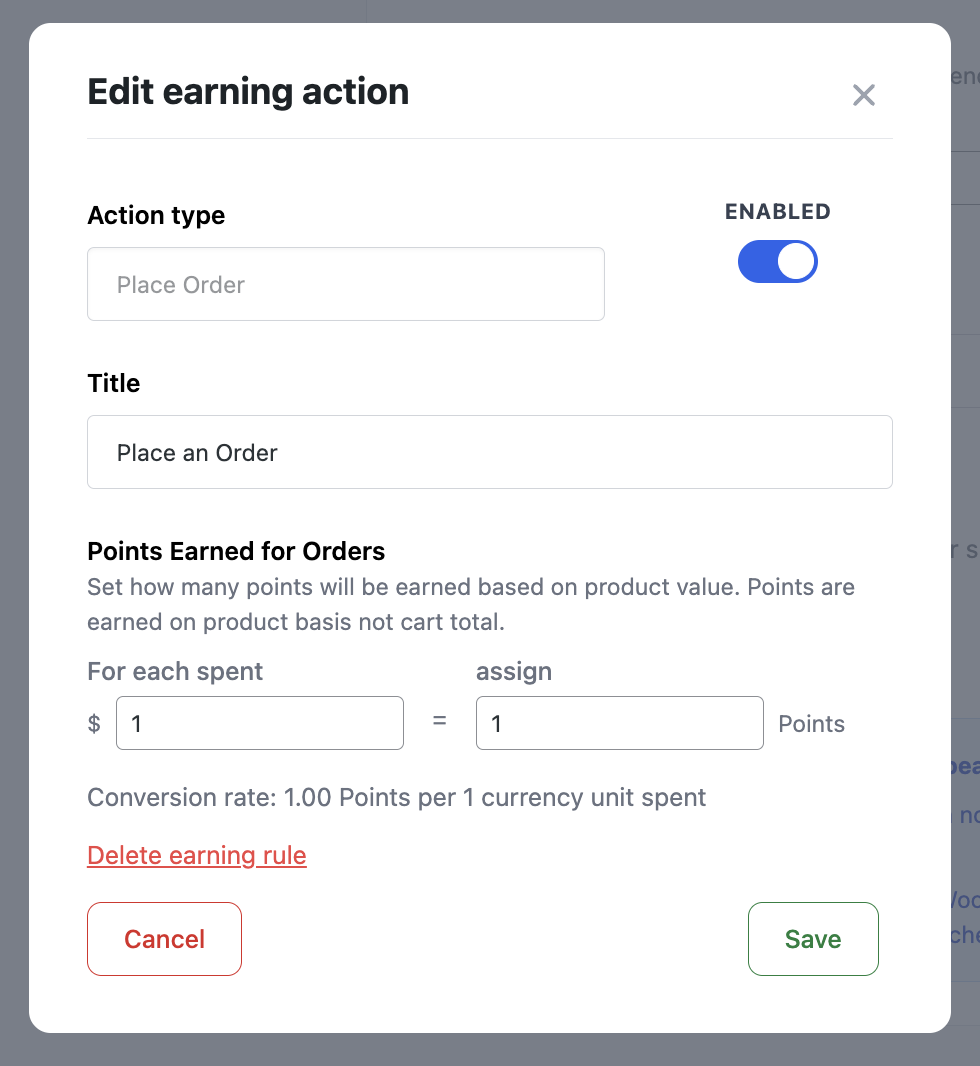
Task: Click the dollar sign next to spent field
Action: (x=94, y=722)
